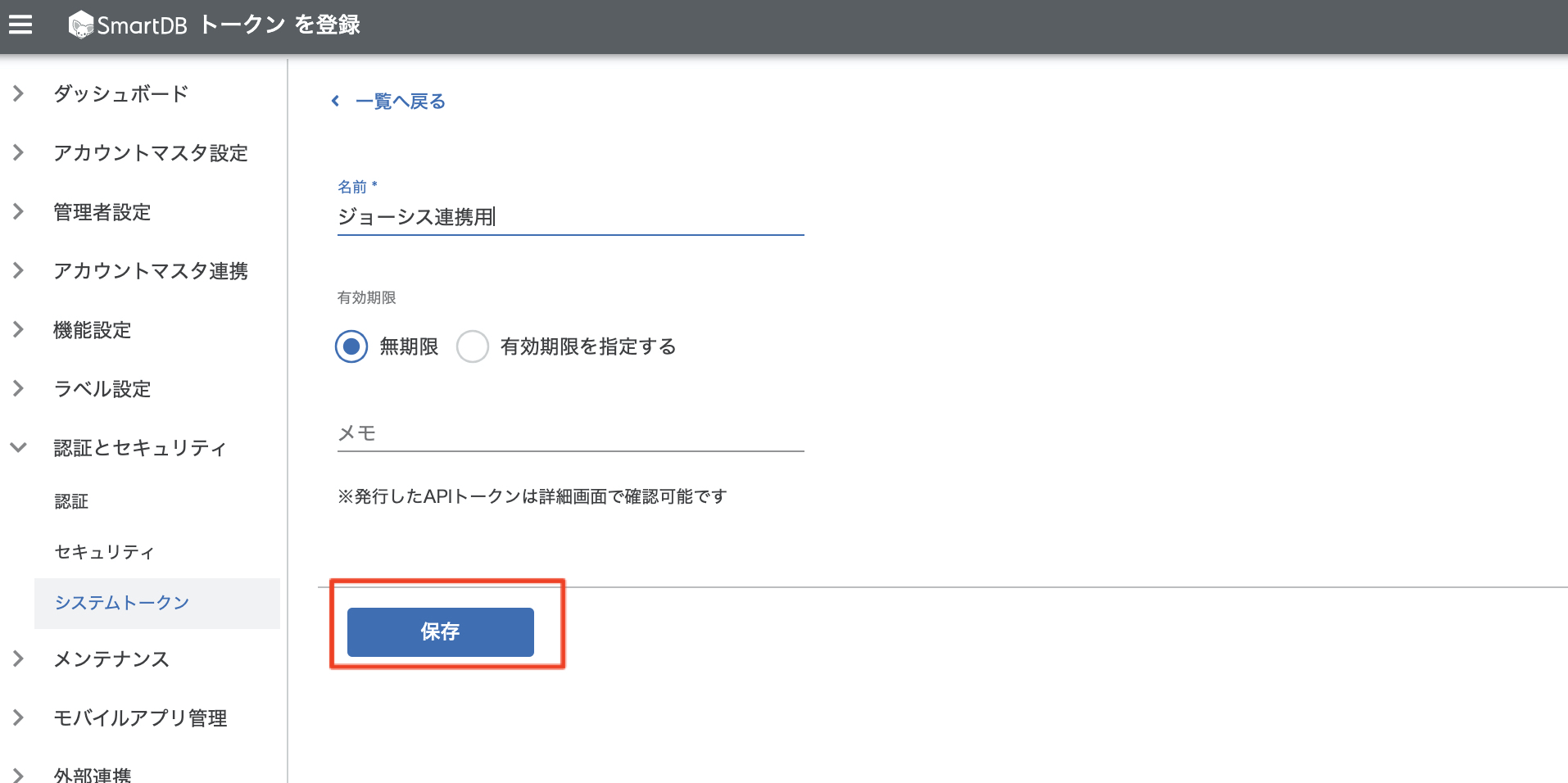The width and height of the screenshot is (1568, 783).
Task: Open the セキュリティ submenu item
Action: point(104,552)
